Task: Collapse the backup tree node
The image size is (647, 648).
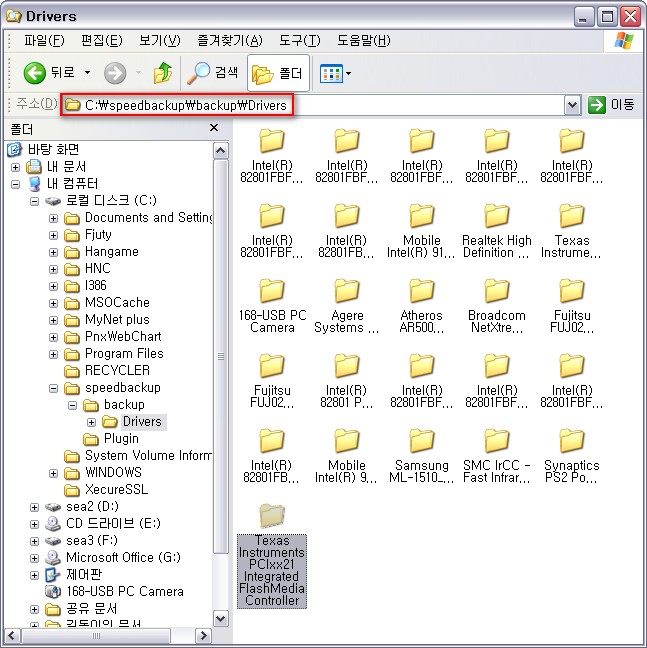Action: pyautogui.click(x=72, y=405)
